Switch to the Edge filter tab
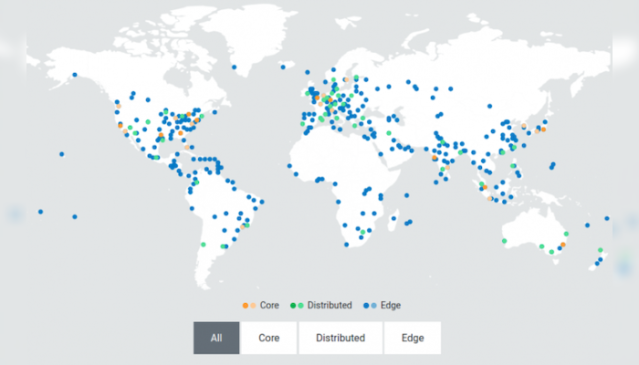Viewport: 639px width, 365px height. click(x=412, y=338)
